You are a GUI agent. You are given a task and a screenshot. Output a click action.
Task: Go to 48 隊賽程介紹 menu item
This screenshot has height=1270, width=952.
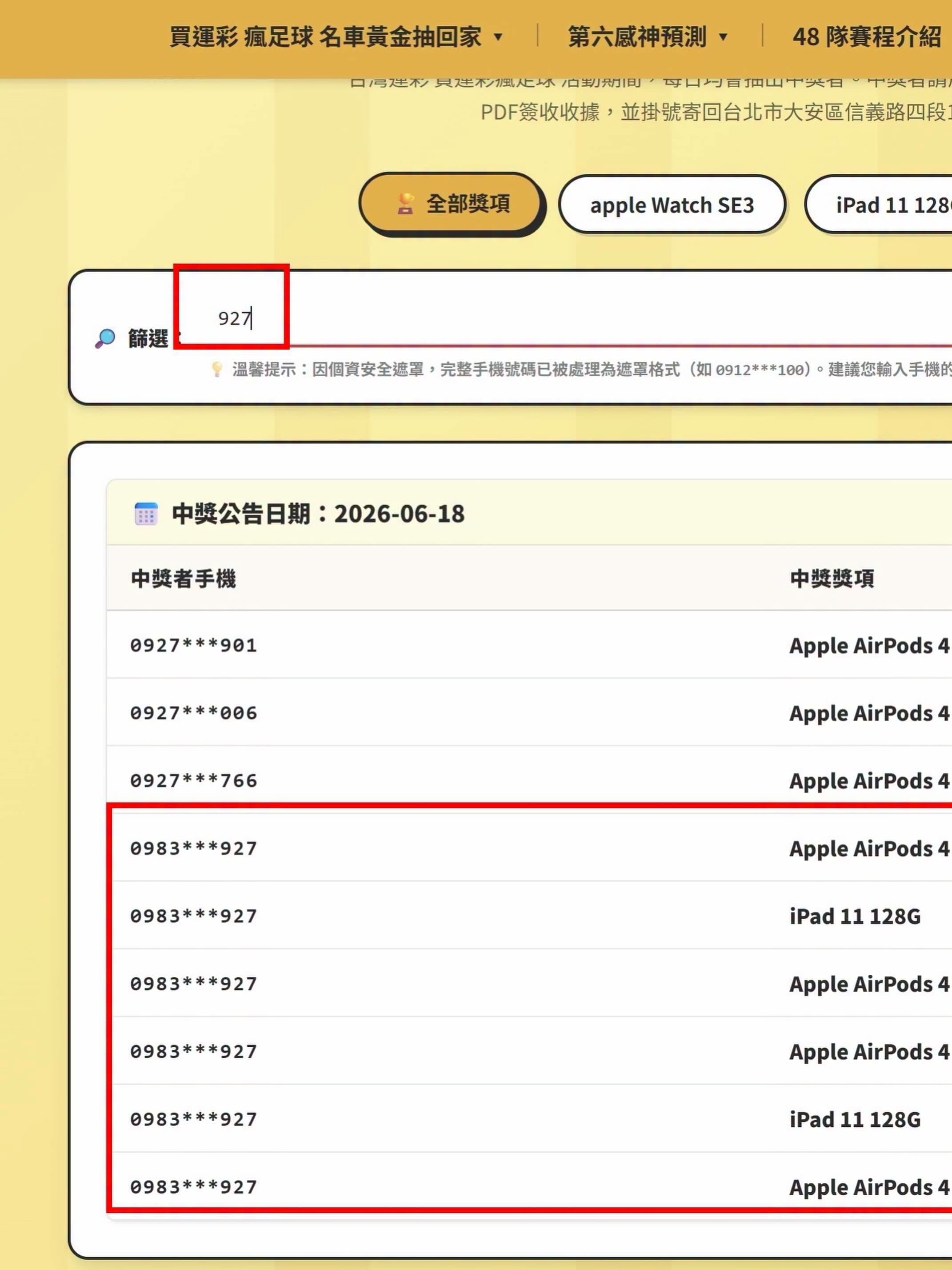click(867, 37)
